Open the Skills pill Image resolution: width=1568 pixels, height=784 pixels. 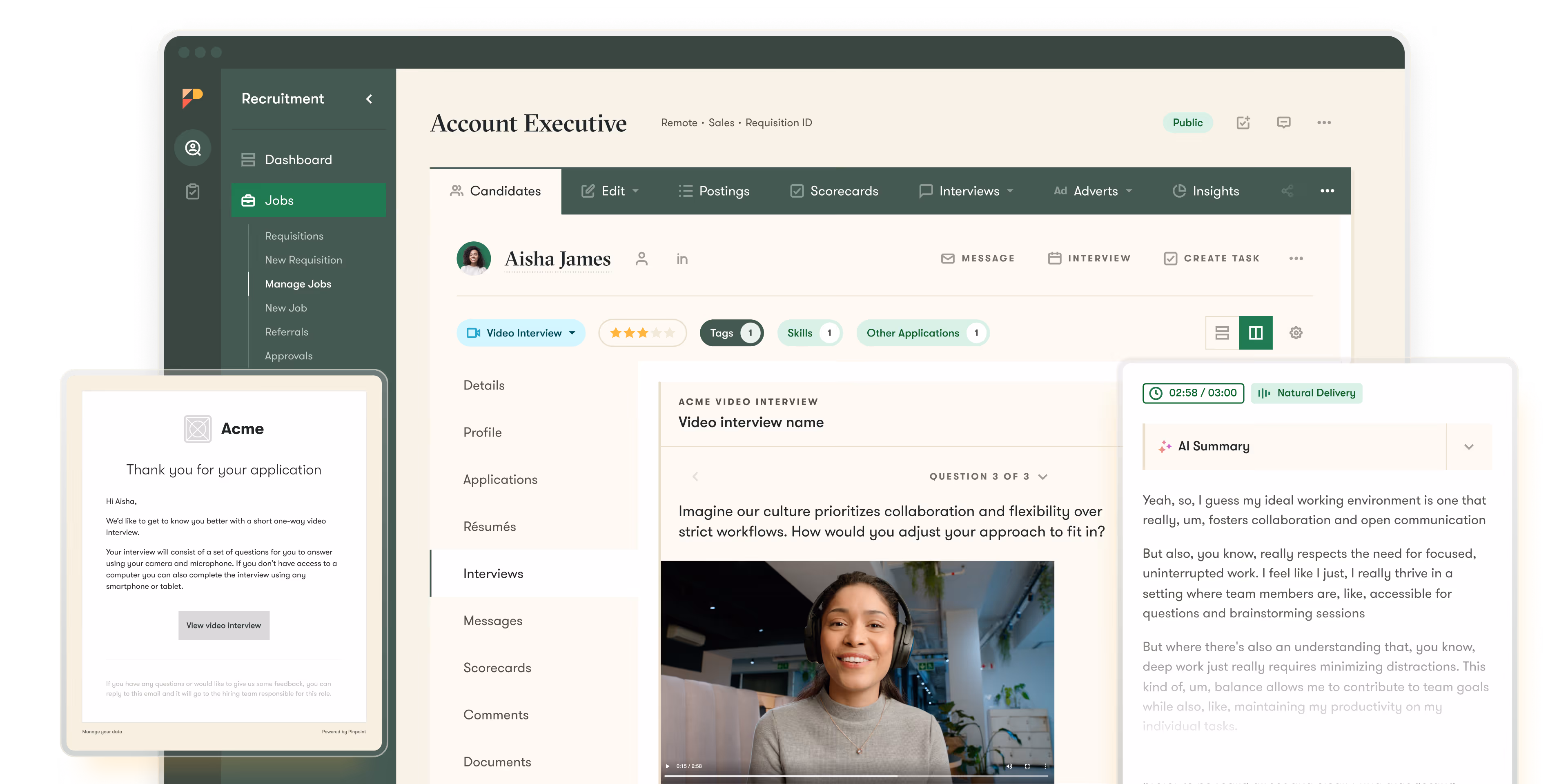click(x=810, y=333)
